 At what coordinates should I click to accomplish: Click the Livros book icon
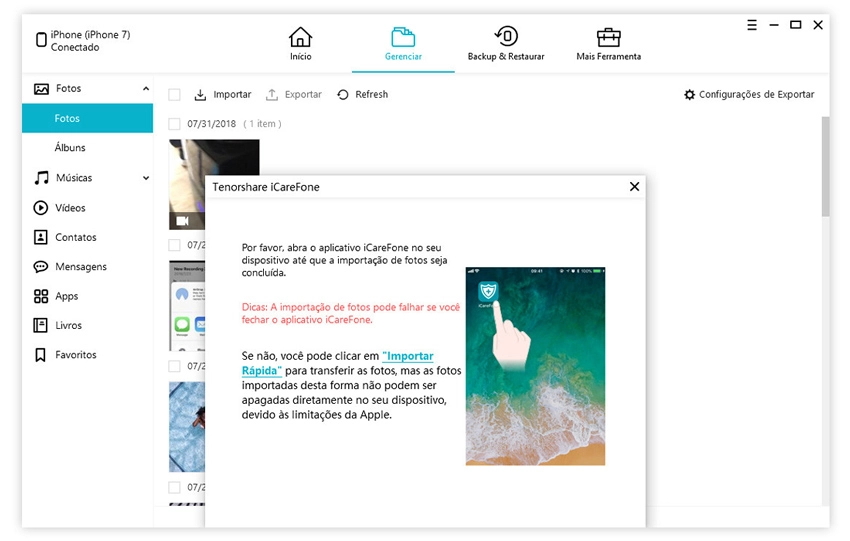[41, 325]
